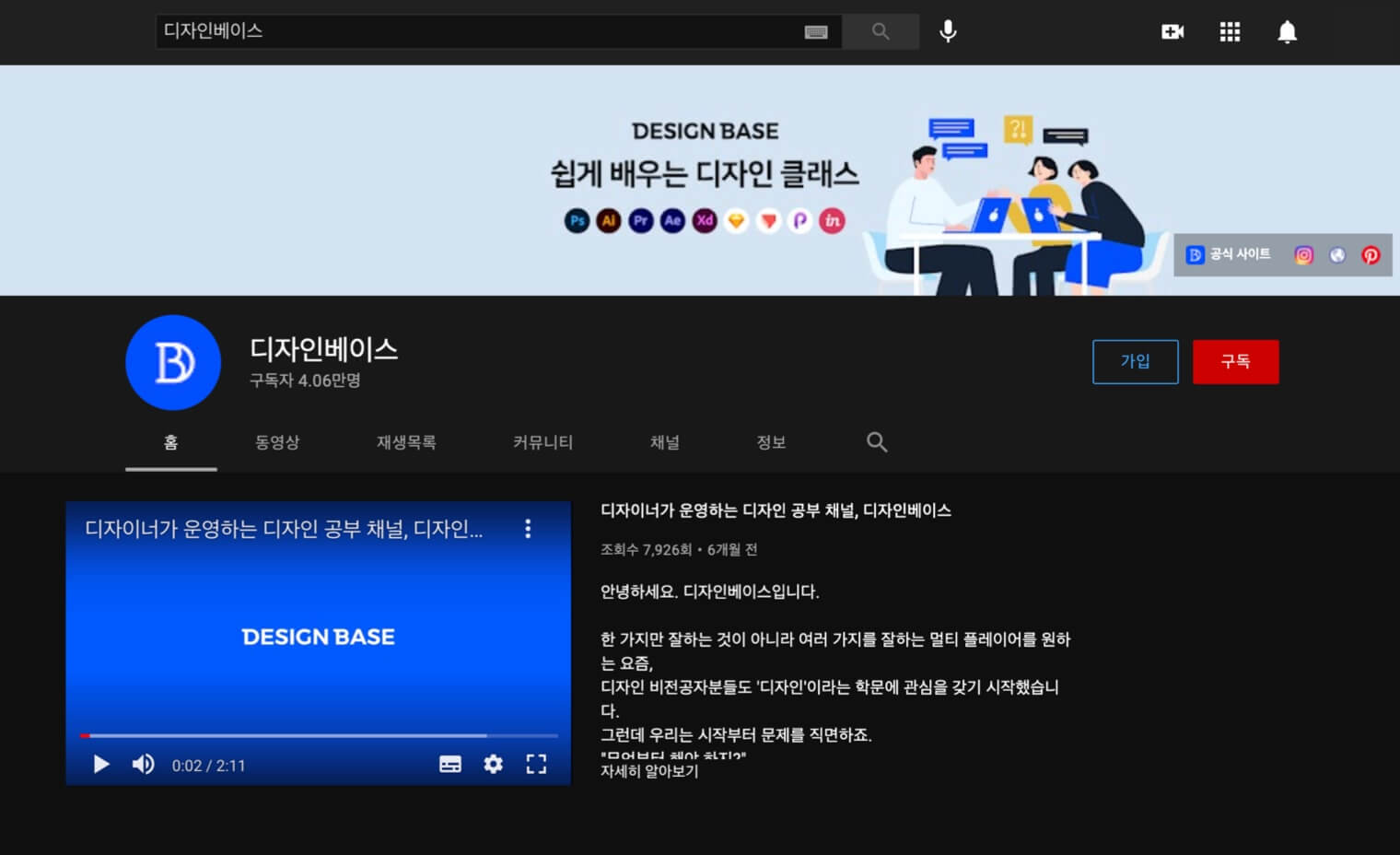
Task: Open the YouTube apps grid icon
Action: [x=1230, y=32]
